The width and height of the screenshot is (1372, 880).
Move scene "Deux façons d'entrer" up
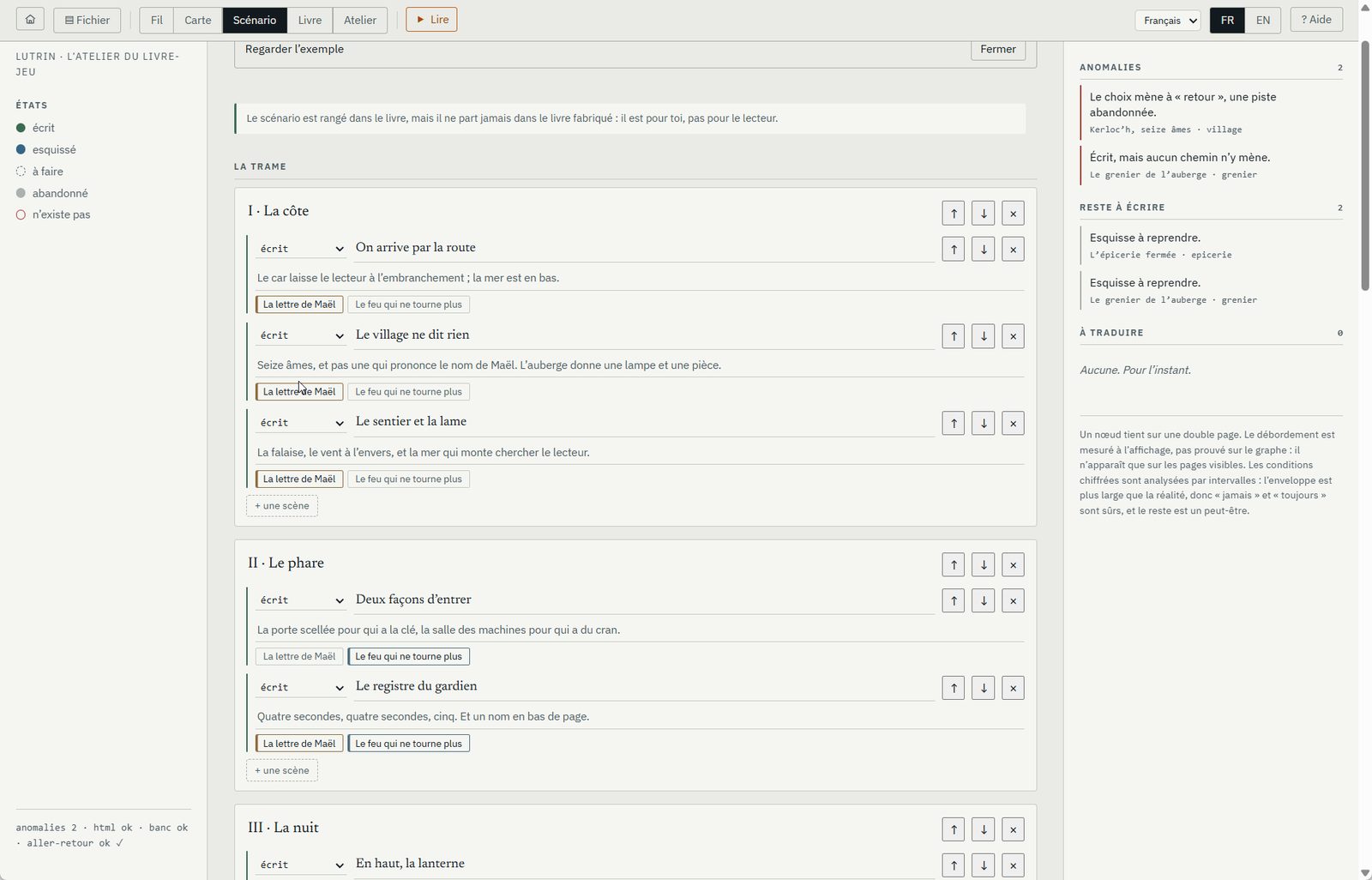pyautogui.click(x=954, y=601)
